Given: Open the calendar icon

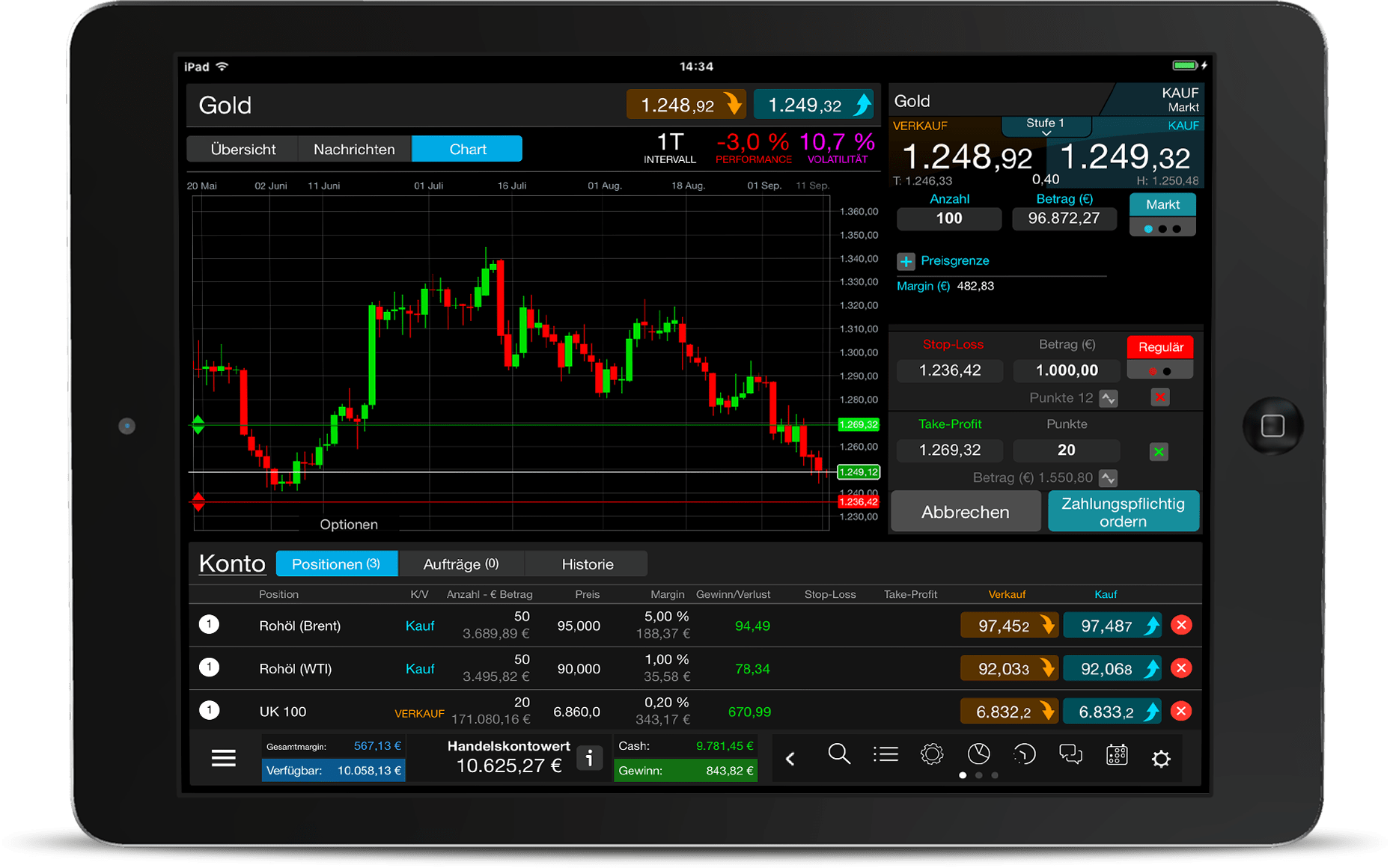Looking at the screenshot, I should tap(1117, 754).
